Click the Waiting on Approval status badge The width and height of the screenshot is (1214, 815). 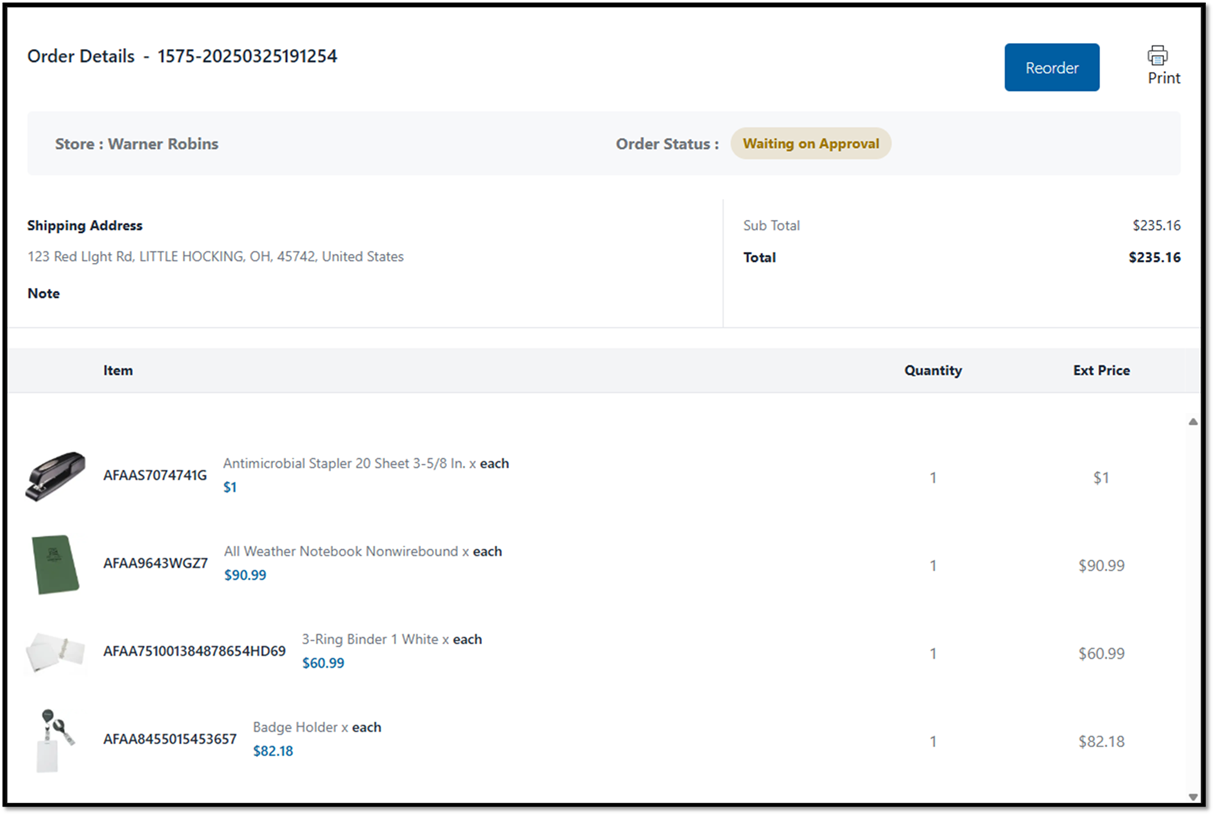click(810, 144)
